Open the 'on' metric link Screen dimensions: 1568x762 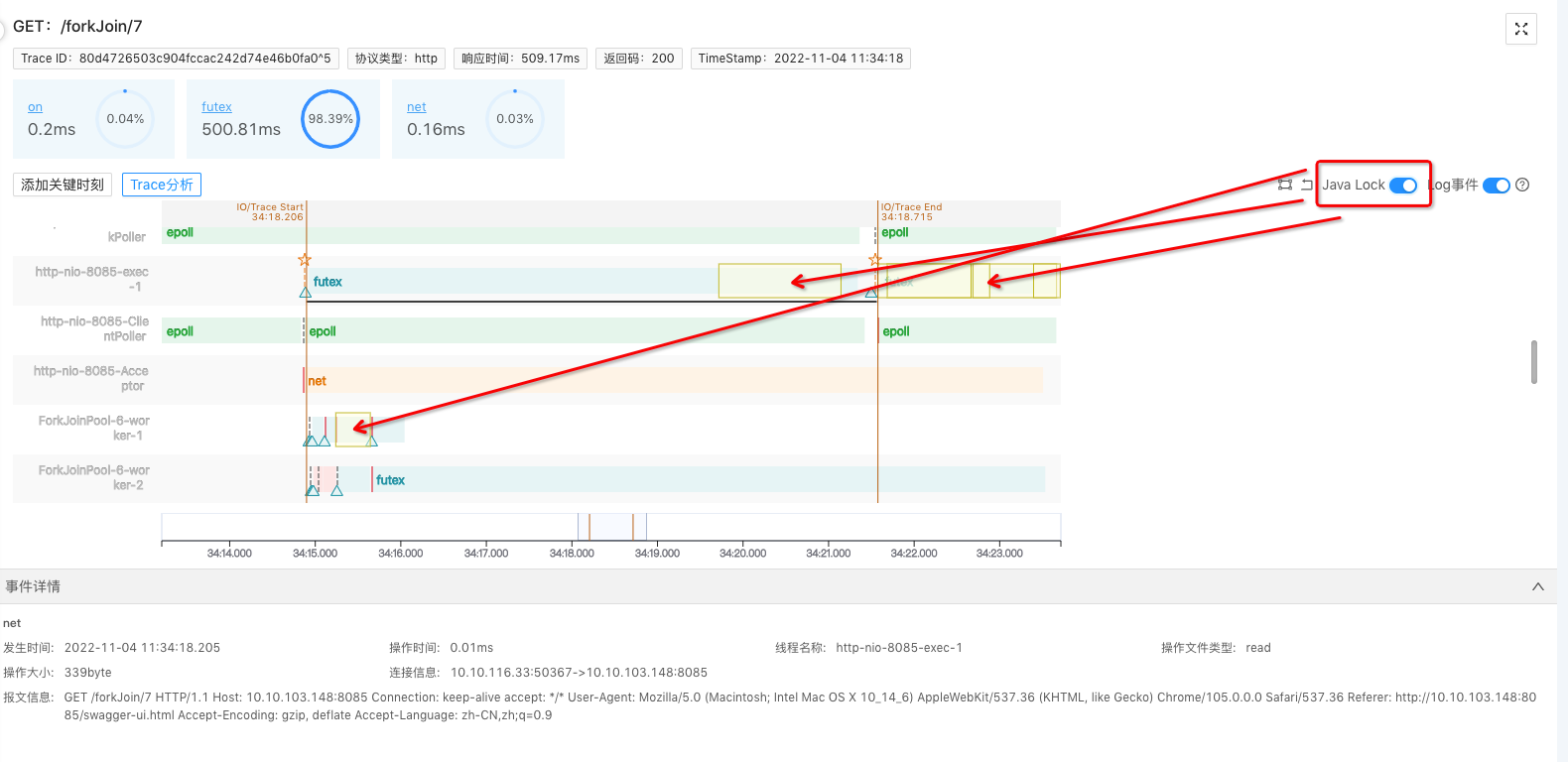pos(35,107)
